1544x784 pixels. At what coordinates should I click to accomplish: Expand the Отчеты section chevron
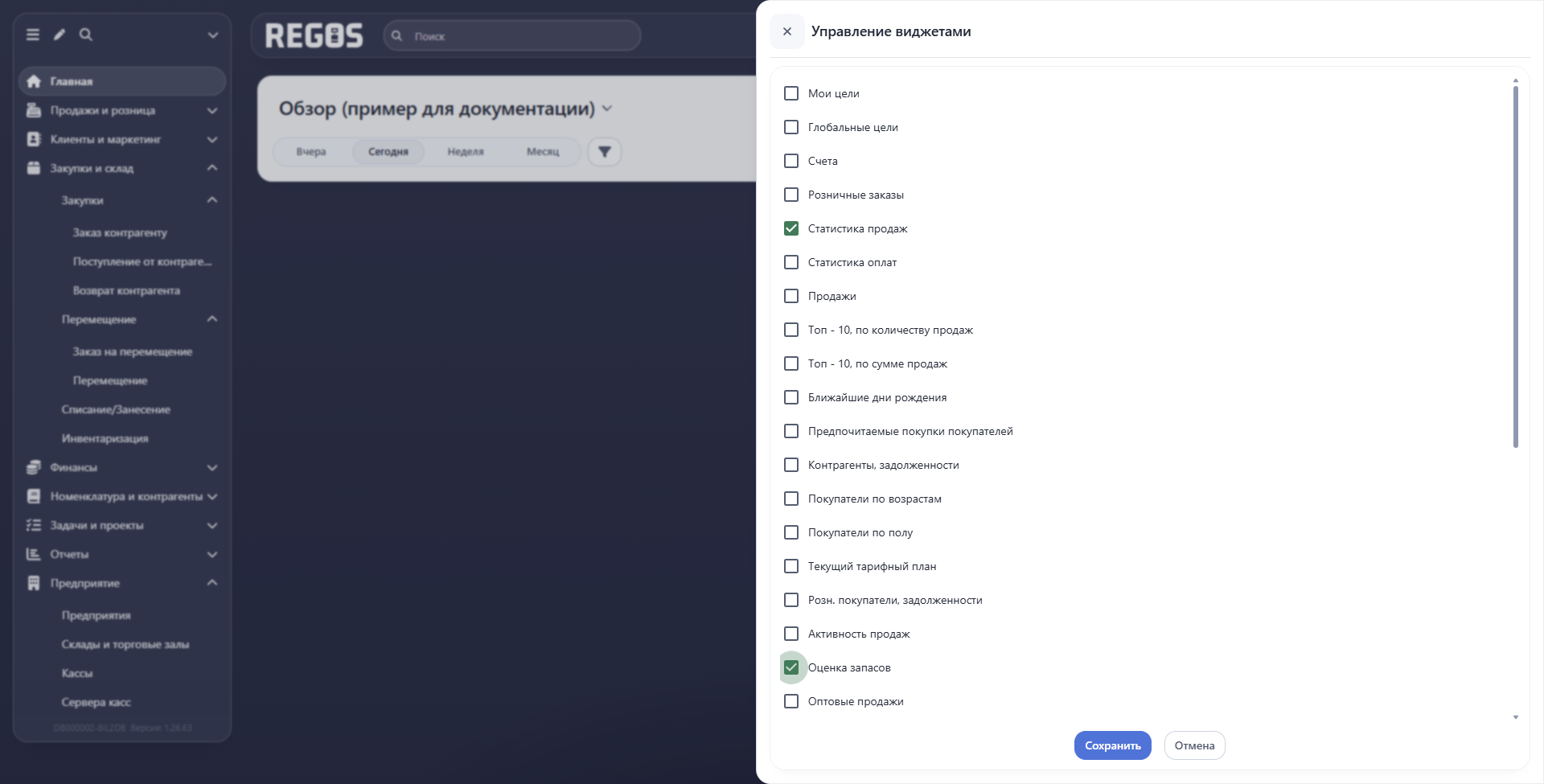(x=212, y=554)
